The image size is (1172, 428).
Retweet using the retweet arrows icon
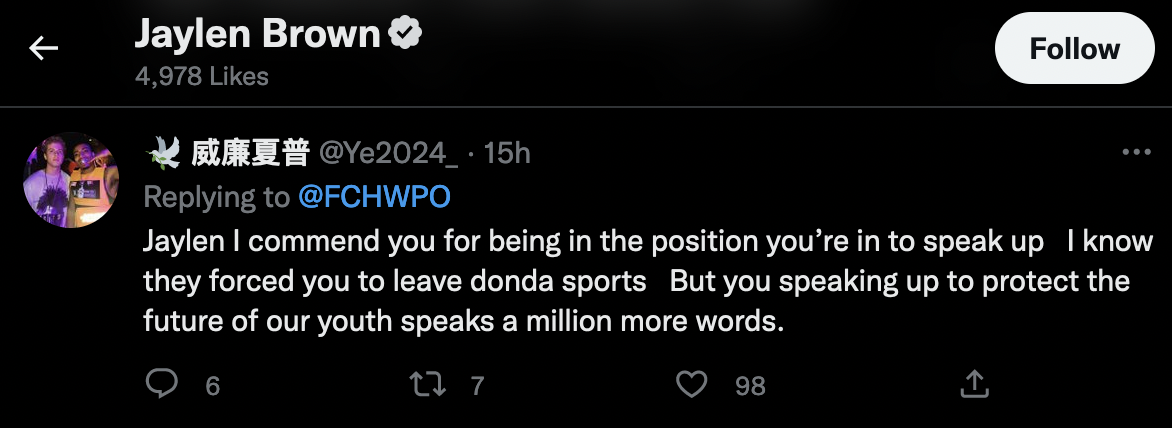click(x=428, y=384)
